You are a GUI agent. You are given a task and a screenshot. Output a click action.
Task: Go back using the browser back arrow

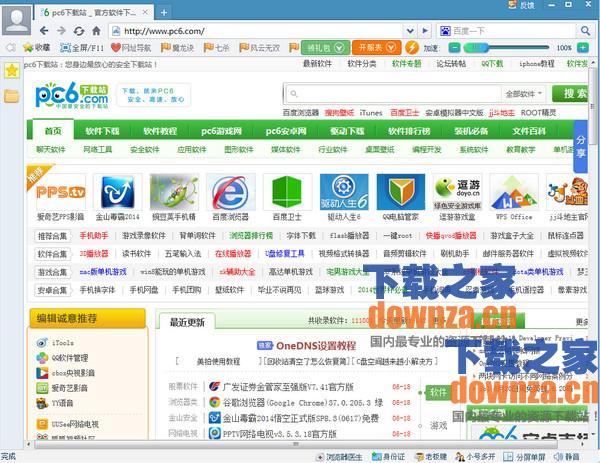pyautogui.click(x=44, y=31)
